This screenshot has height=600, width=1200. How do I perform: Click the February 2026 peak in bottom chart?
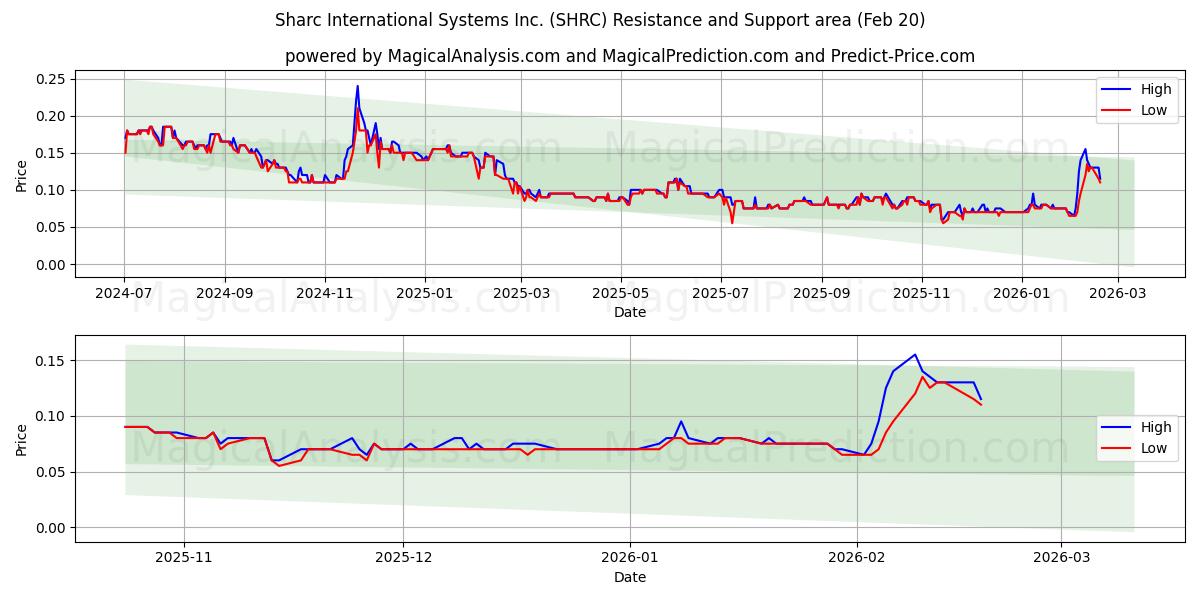tap(914, 355)
